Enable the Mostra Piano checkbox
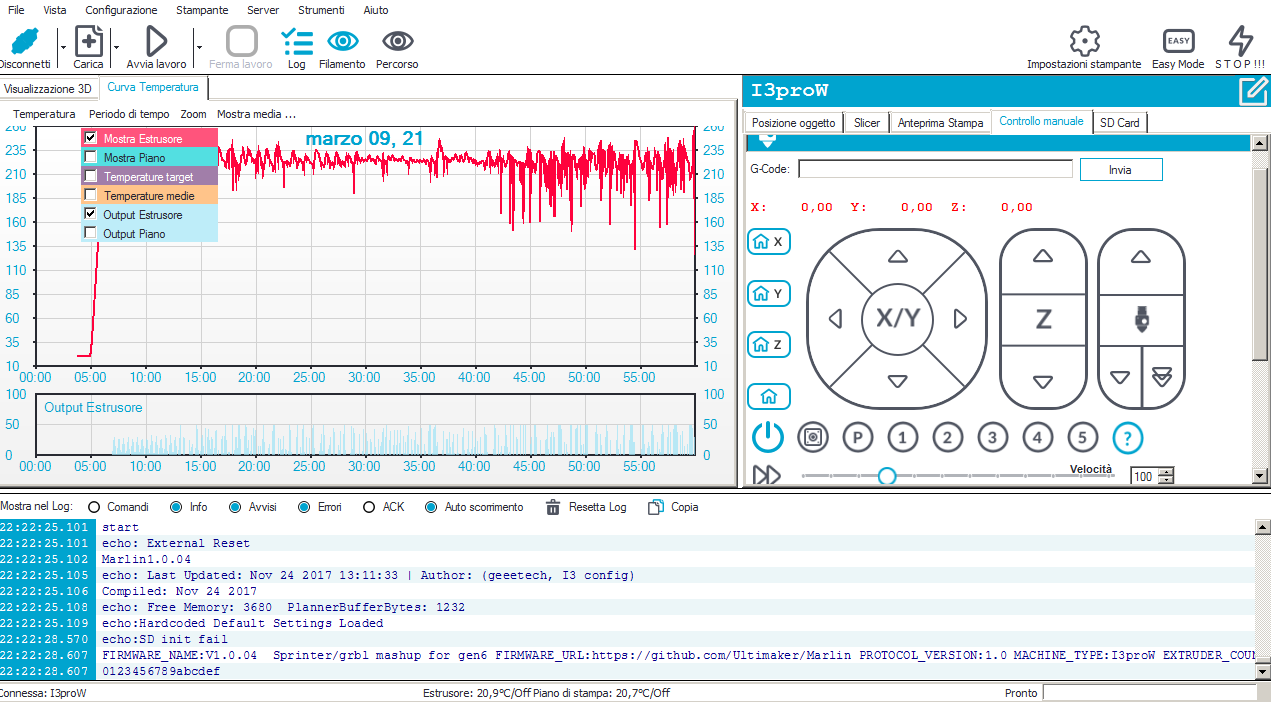The width and height of the screenshot is (1271, 702). click(91, 157)
